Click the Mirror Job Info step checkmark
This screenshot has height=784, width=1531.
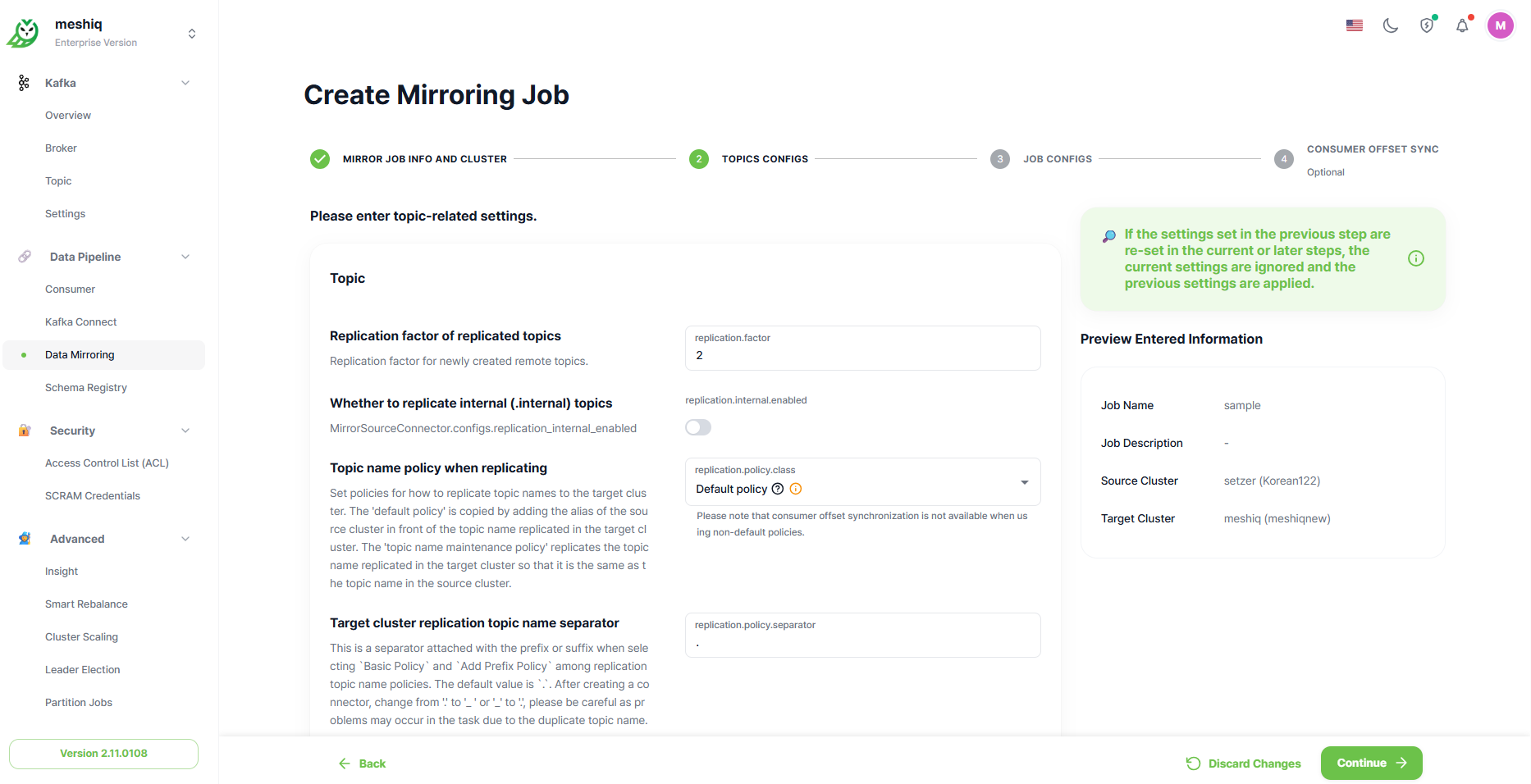tap(320, 159)
